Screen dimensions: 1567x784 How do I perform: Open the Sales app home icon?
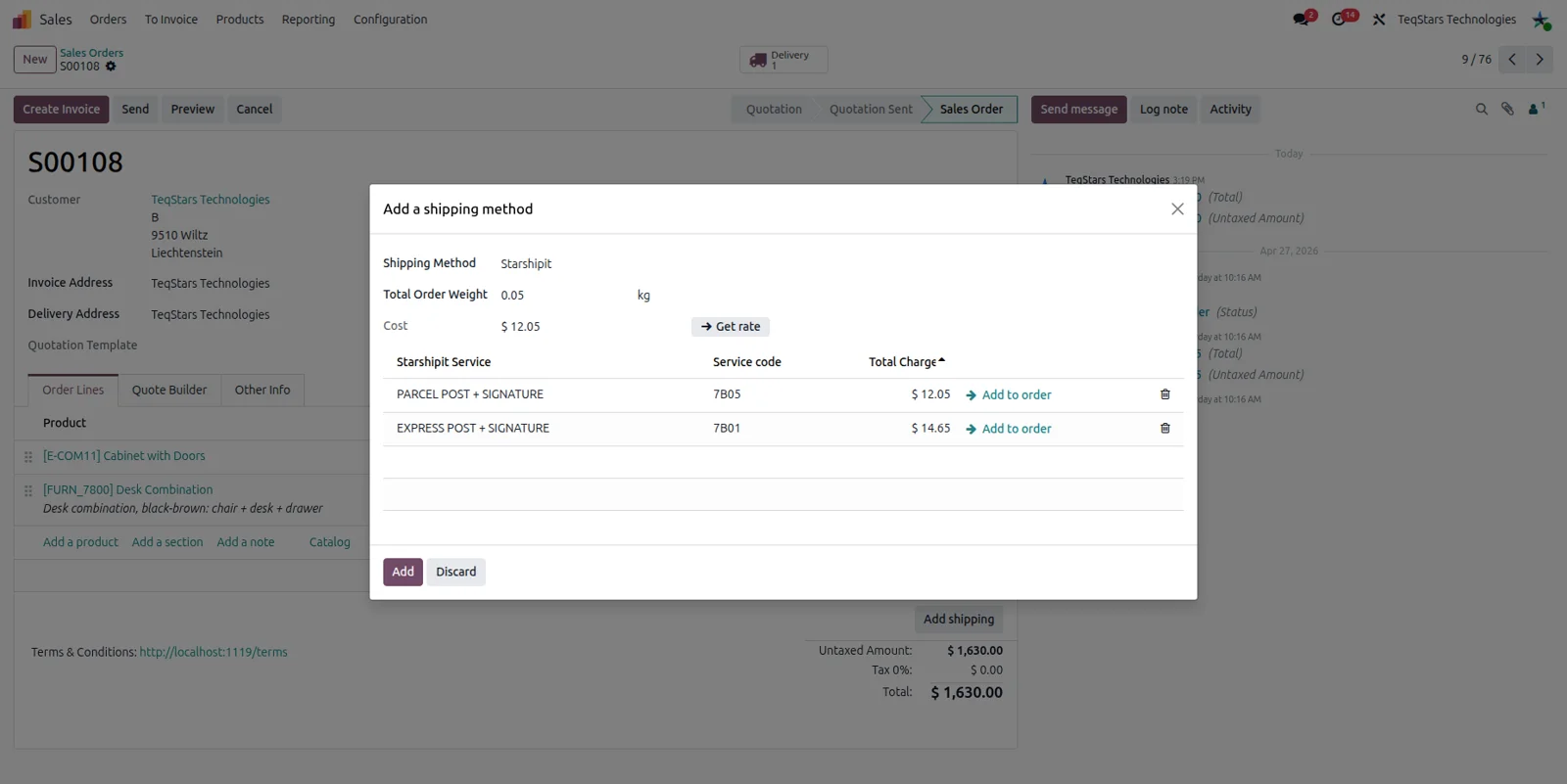tap(22, 20)
